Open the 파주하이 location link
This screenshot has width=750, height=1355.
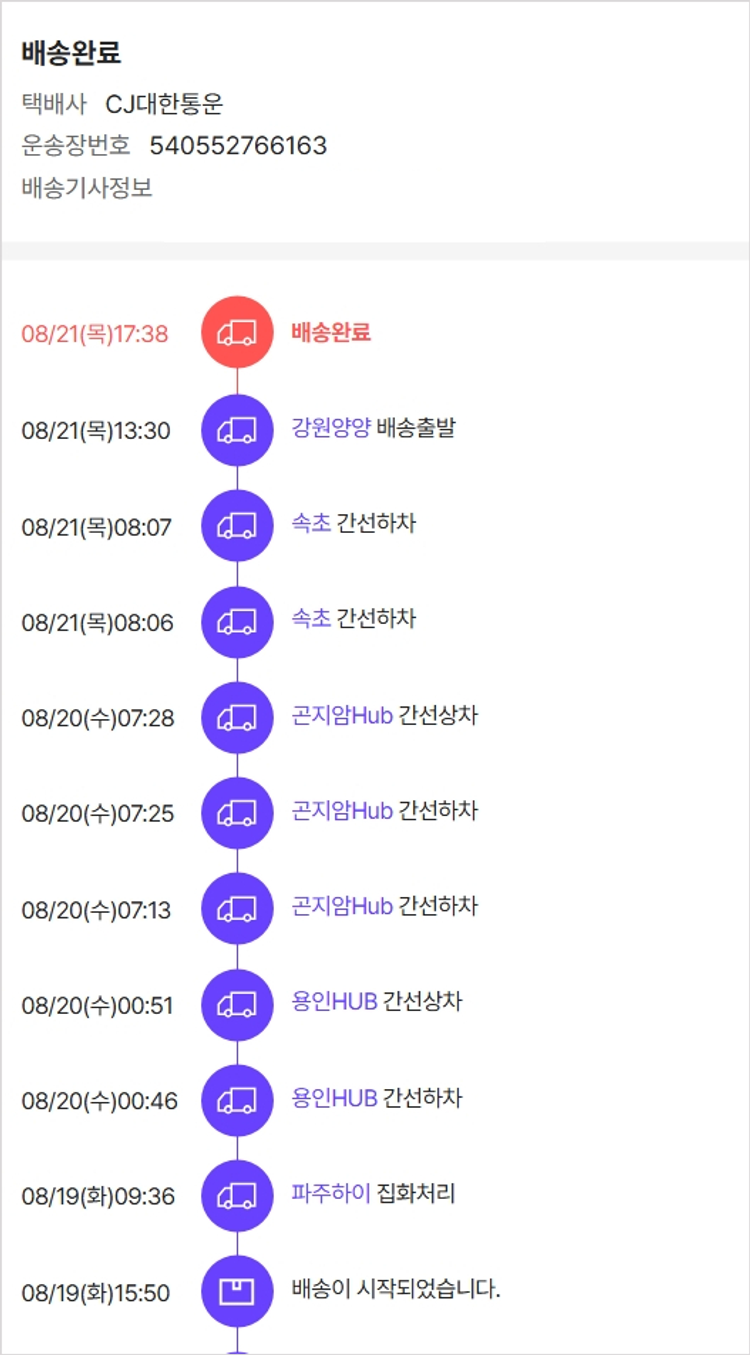[x=331, y=1194]
